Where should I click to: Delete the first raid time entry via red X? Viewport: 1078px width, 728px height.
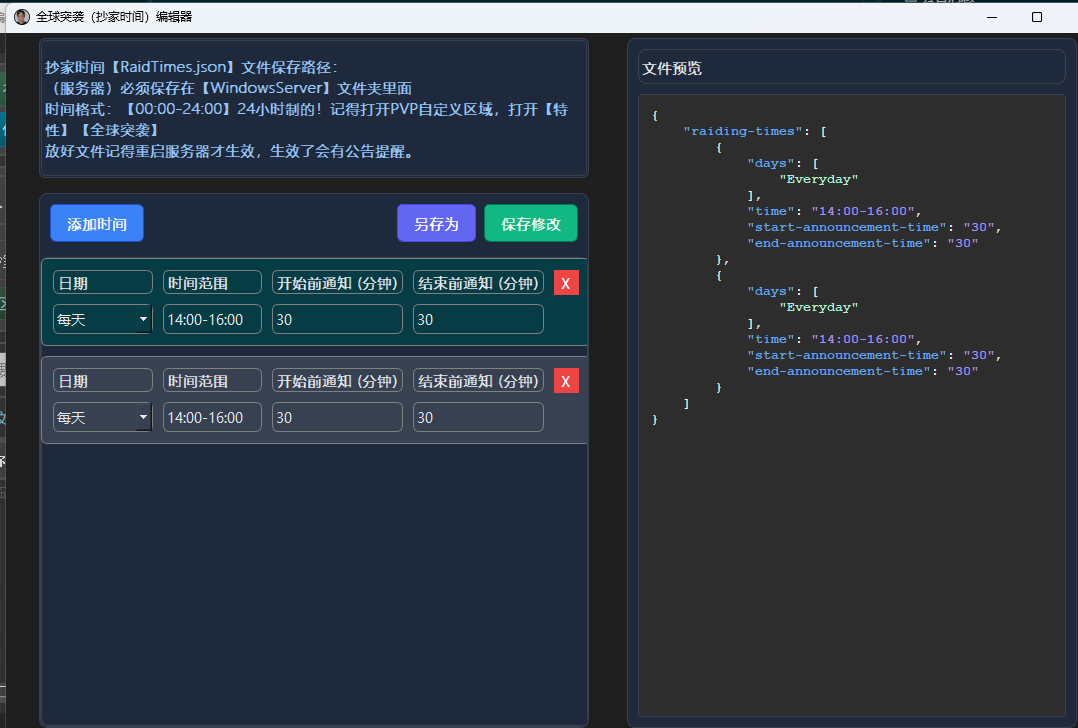(566, 283)
